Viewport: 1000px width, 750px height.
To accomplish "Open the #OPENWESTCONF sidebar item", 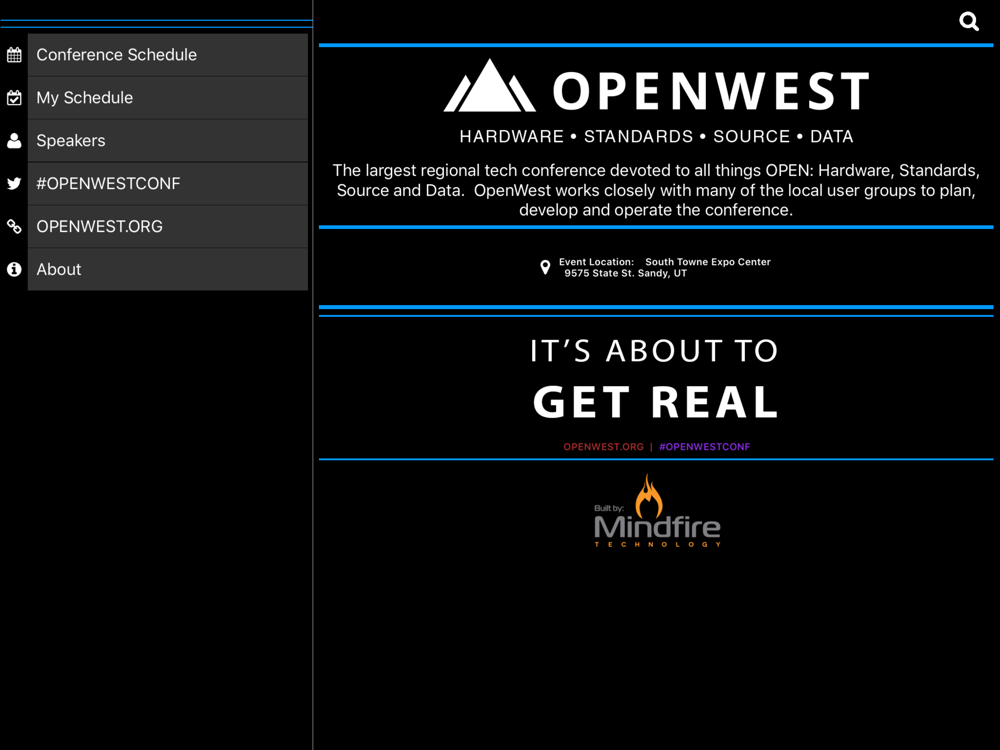I will (168, 184).
